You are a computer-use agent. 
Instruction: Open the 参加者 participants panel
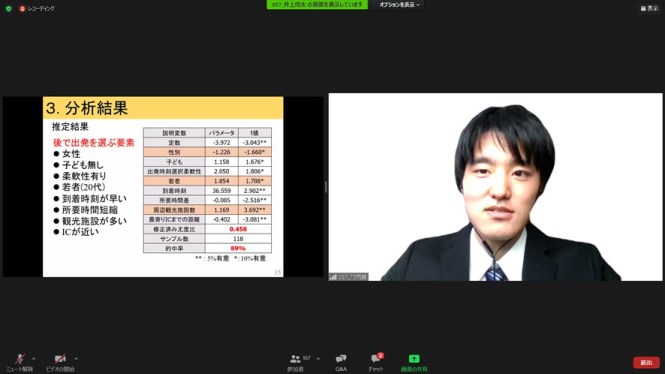[x=296, y=363]
